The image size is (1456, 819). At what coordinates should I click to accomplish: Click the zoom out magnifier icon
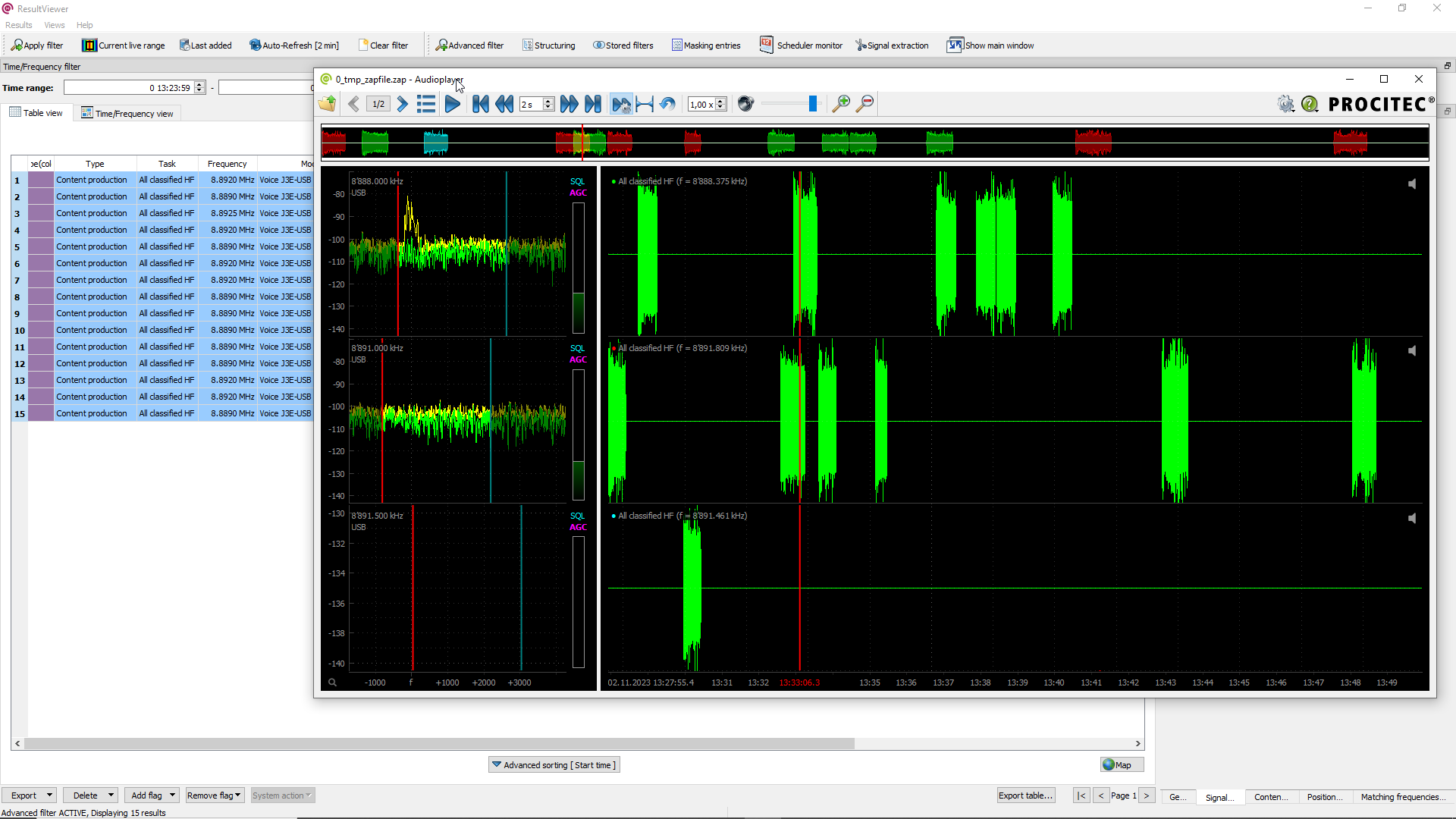click(x=864, y=104)
